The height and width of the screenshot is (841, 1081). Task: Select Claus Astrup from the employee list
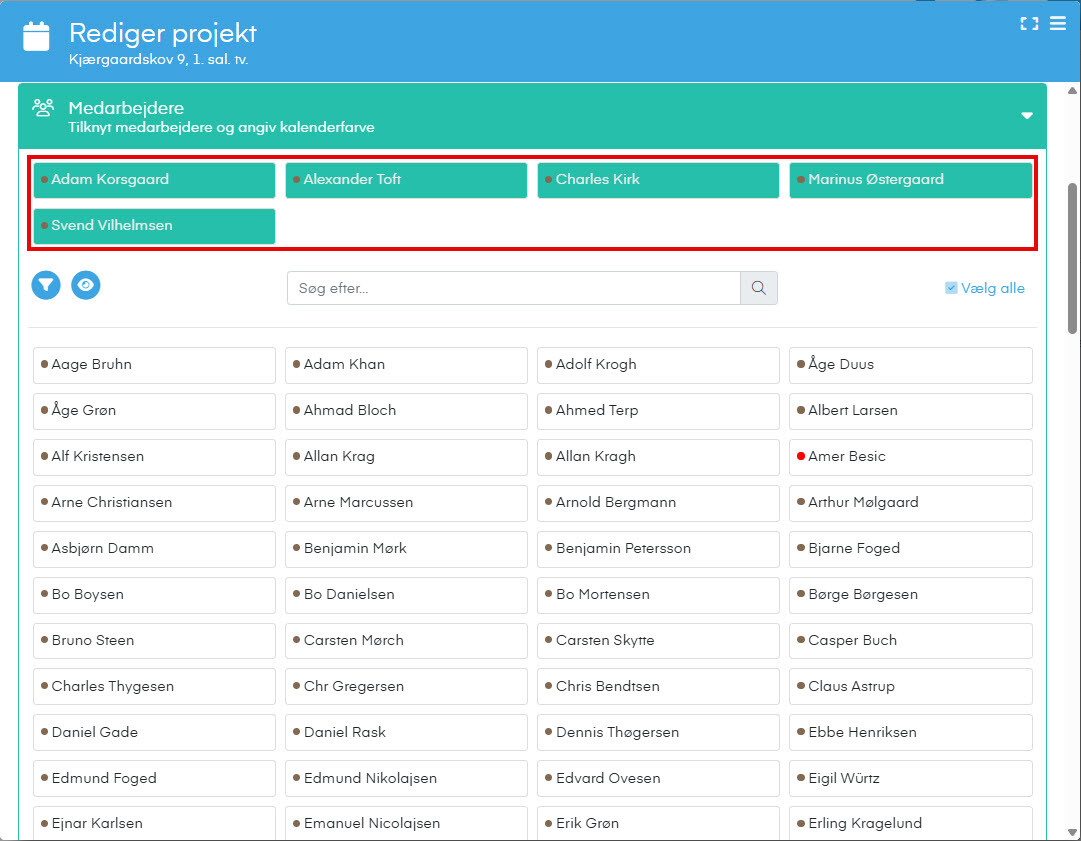point(910,686)
